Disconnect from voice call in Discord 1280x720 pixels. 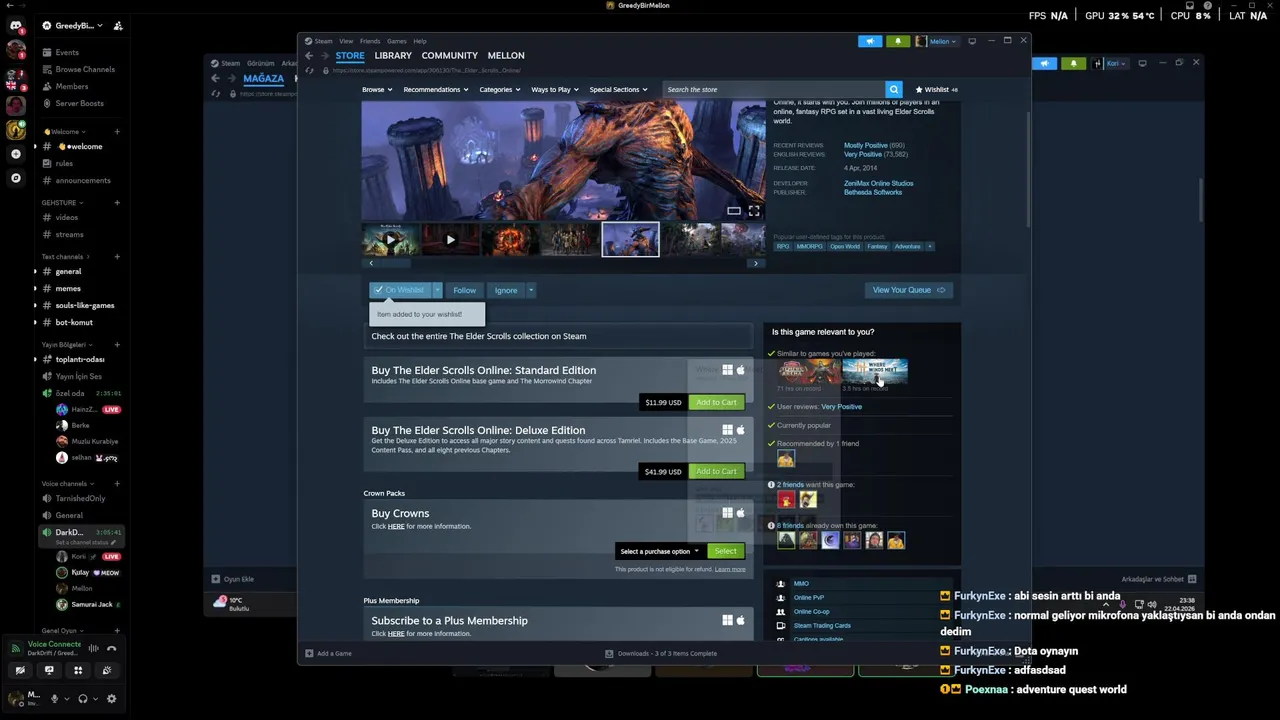coord(111,648)
